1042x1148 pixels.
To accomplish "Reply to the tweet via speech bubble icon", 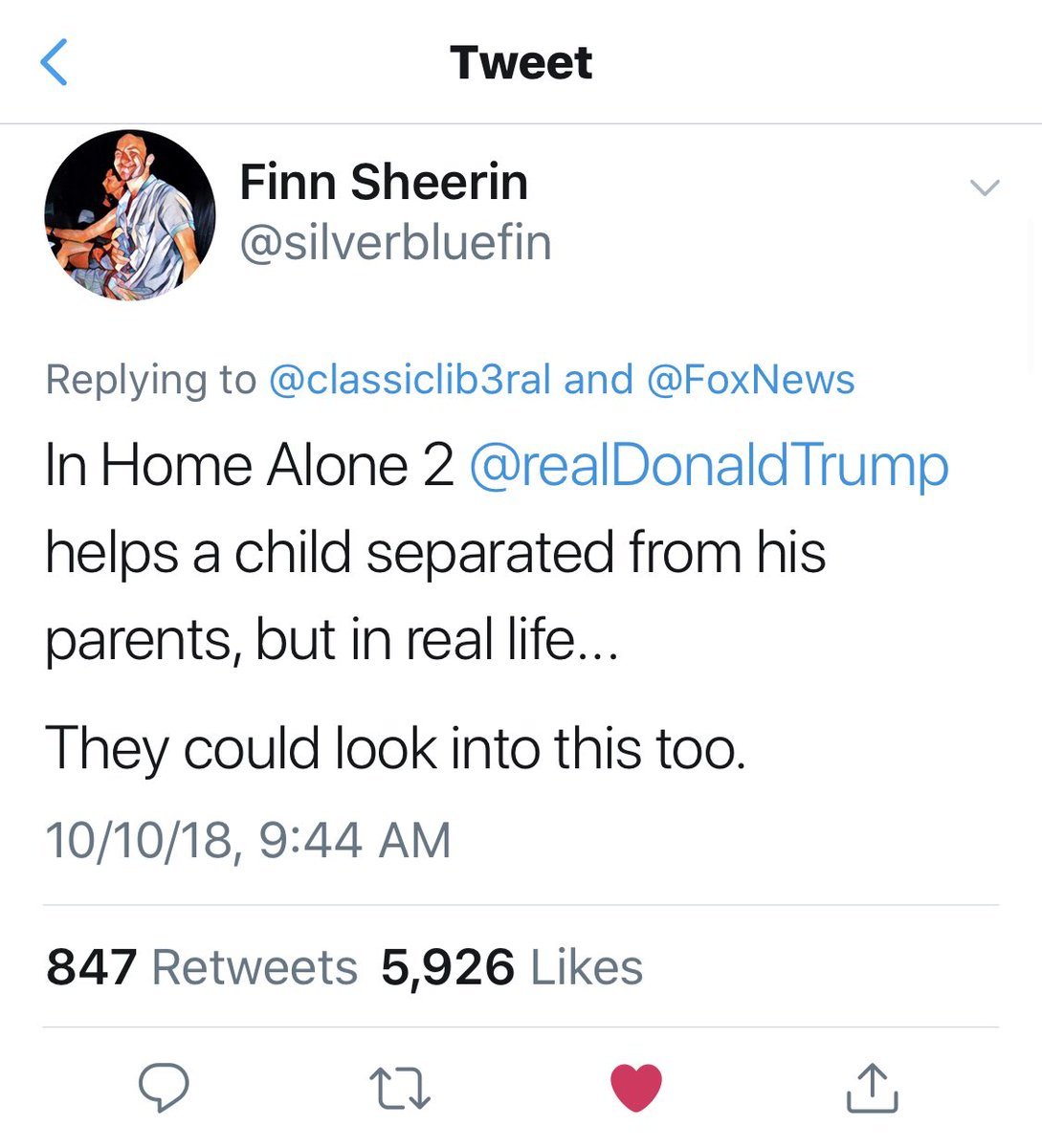I will point(164,1087).
